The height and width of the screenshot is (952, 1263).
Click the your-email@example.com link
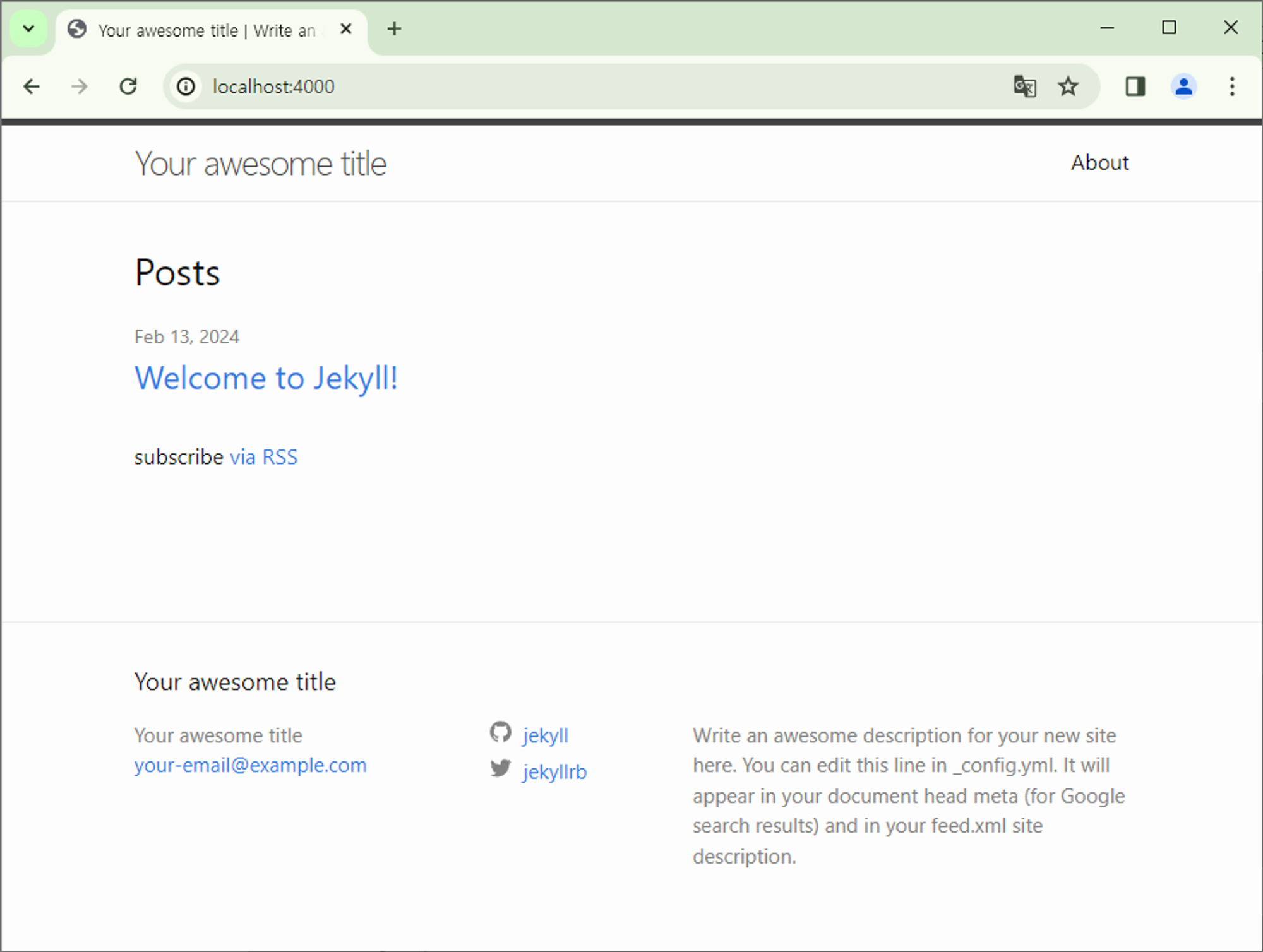(x=250, y=765)
